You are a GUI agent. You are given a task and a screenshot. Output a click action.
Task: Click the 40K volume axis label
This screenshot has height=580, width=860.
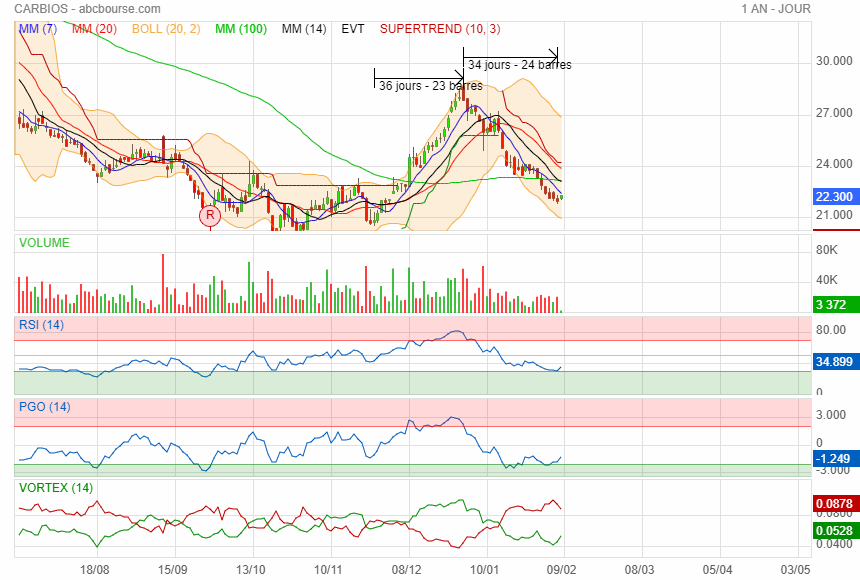tap(827, 280)
